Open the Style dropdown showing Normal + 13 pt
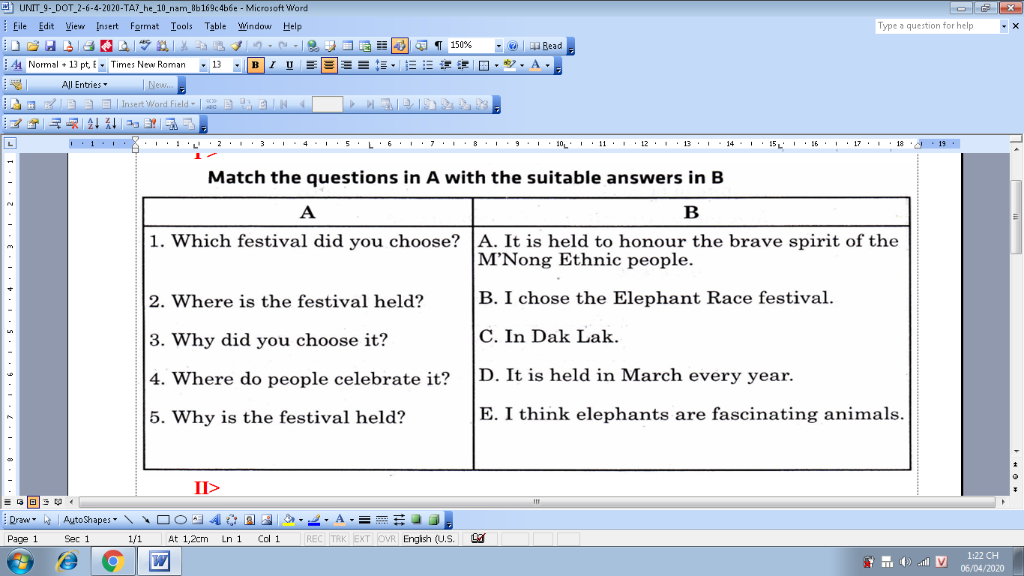 click(102, 65)
